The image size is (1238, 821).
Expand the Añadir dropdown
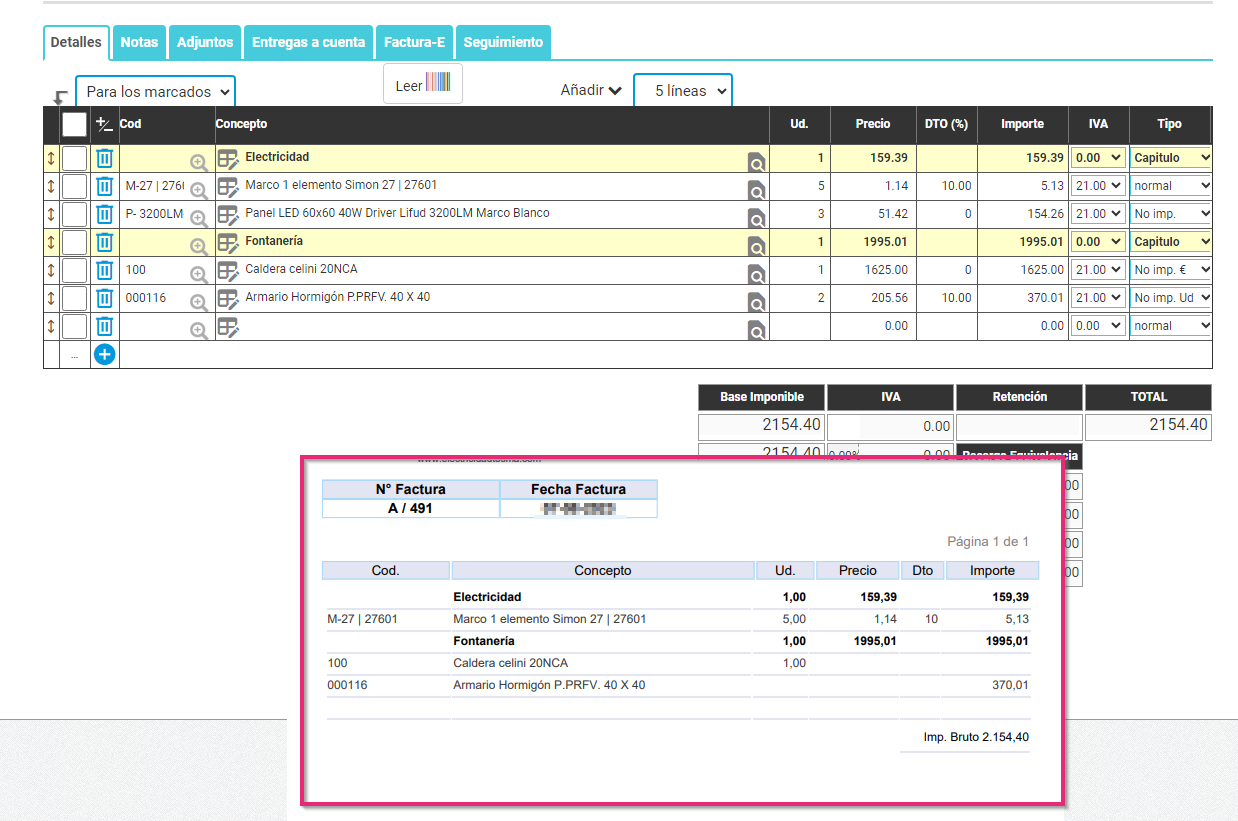tap(590, 90)
